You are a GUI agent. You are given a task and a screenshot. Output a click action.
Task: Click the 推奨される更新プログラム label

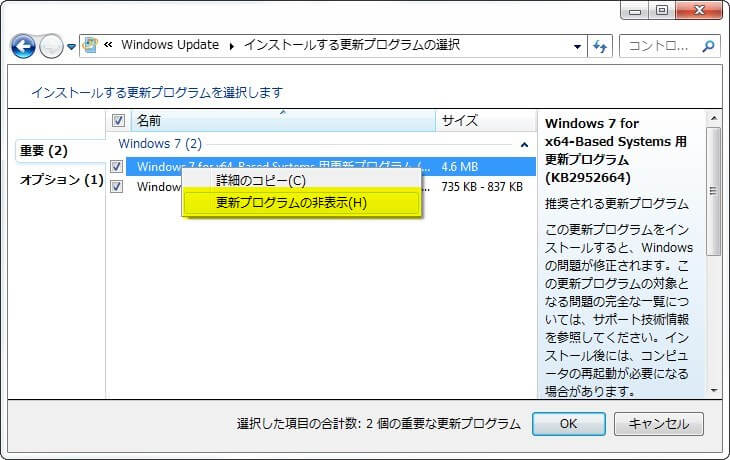(616, 204)
